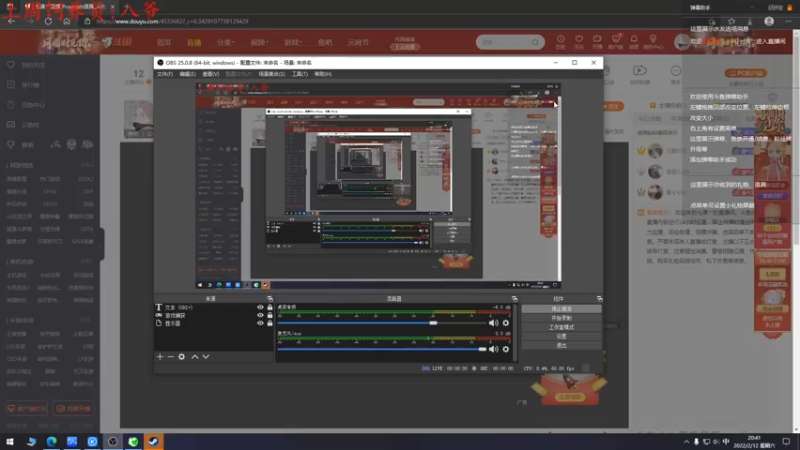
Task: Open Microsoft Edge from the taskbar
Action: click(52, 441)
